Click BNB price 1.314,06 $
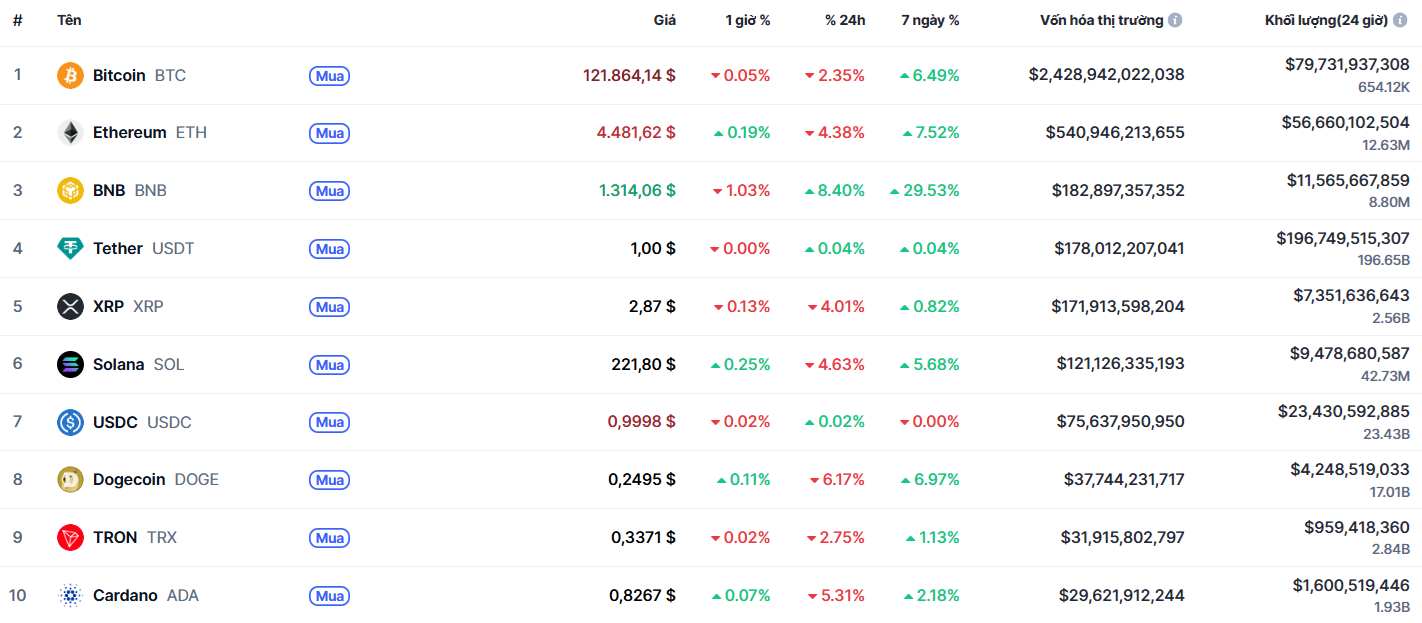1422x623 pixels. coord(637,191)
